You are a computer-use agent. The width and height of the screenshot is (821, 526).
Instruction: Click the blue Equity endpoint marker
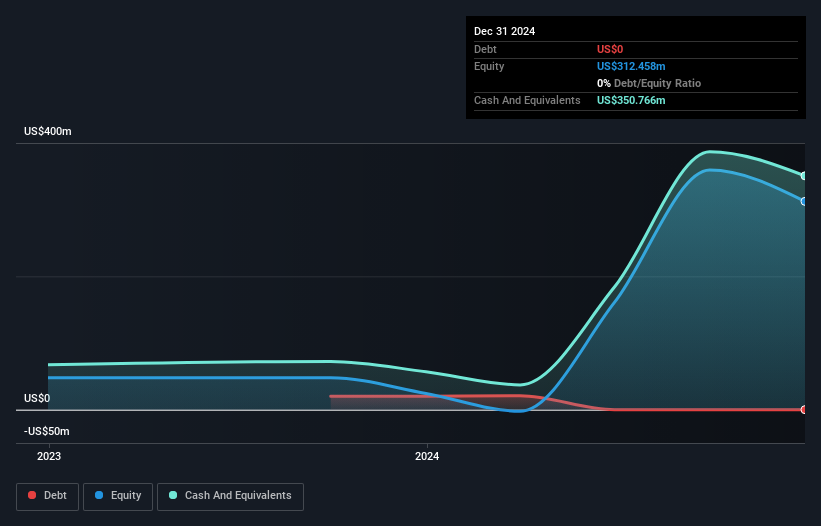(804, 202)
